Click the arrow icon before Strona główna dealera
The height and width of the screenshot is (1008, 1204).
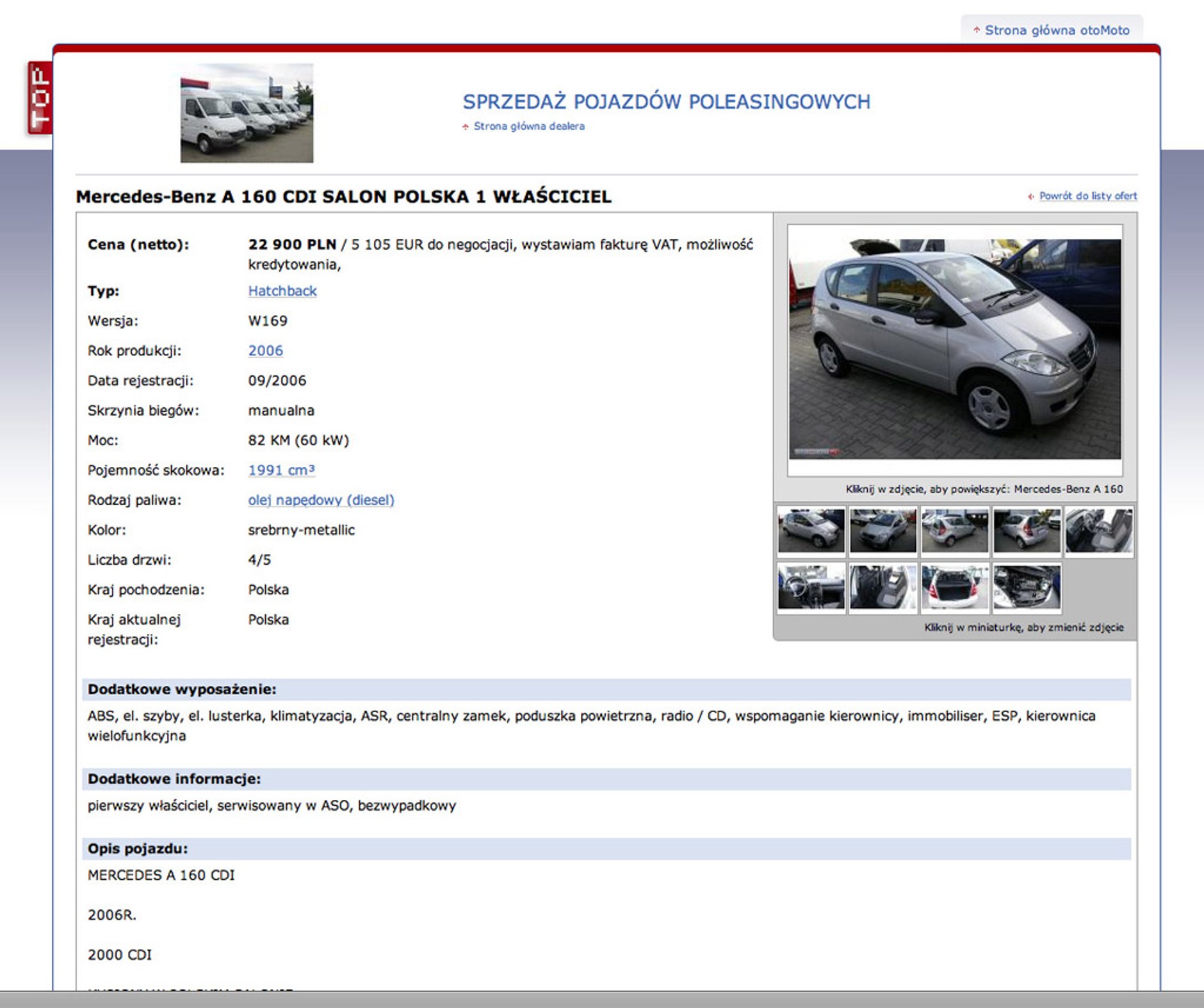pyautogui.click(x=466, y=127)
